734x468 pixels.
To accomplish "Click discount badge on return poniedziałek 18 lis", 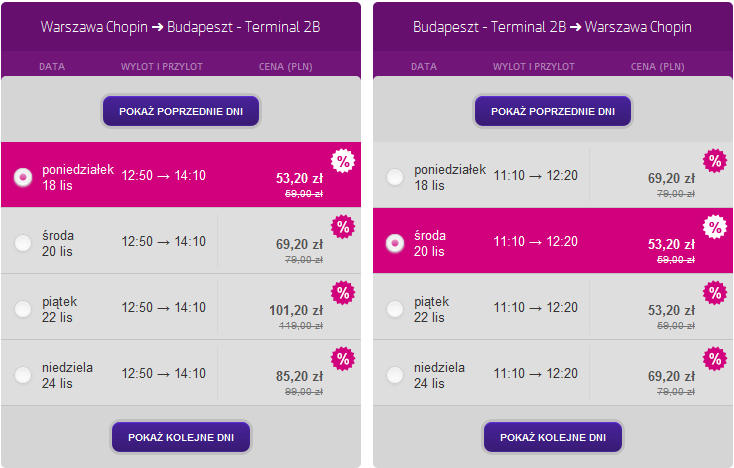I will pos(715,161).
